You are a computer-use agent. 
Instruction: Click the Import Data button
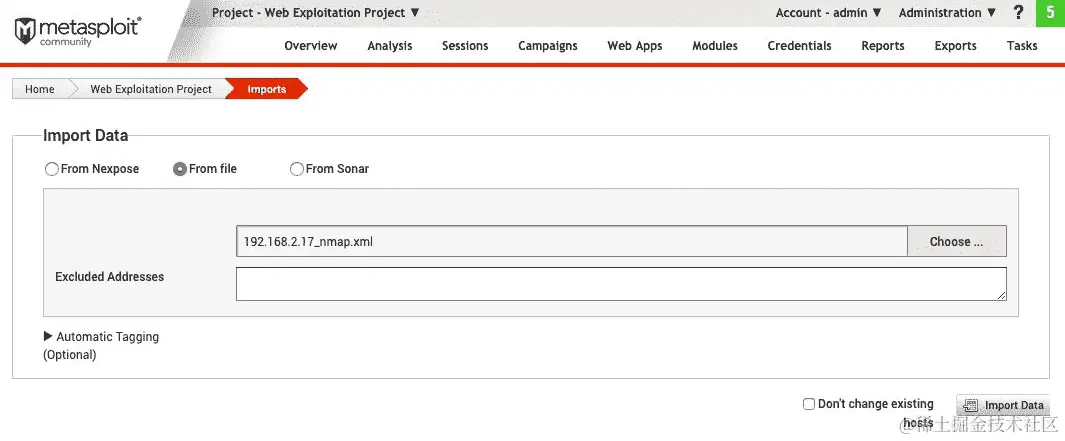click(1003, 406)
